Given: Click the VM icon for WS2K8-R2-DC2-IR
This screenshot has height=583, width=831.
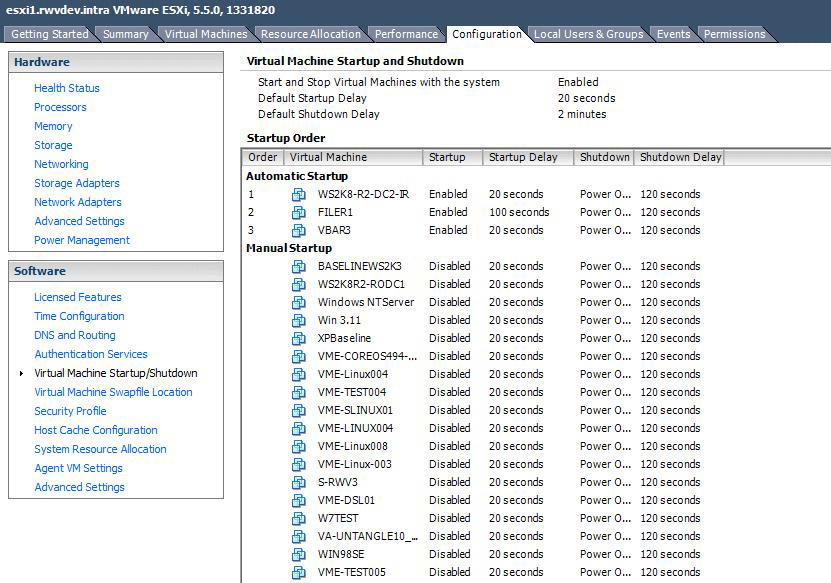Looking at the screenshot, I should click(x=299, y=195).
